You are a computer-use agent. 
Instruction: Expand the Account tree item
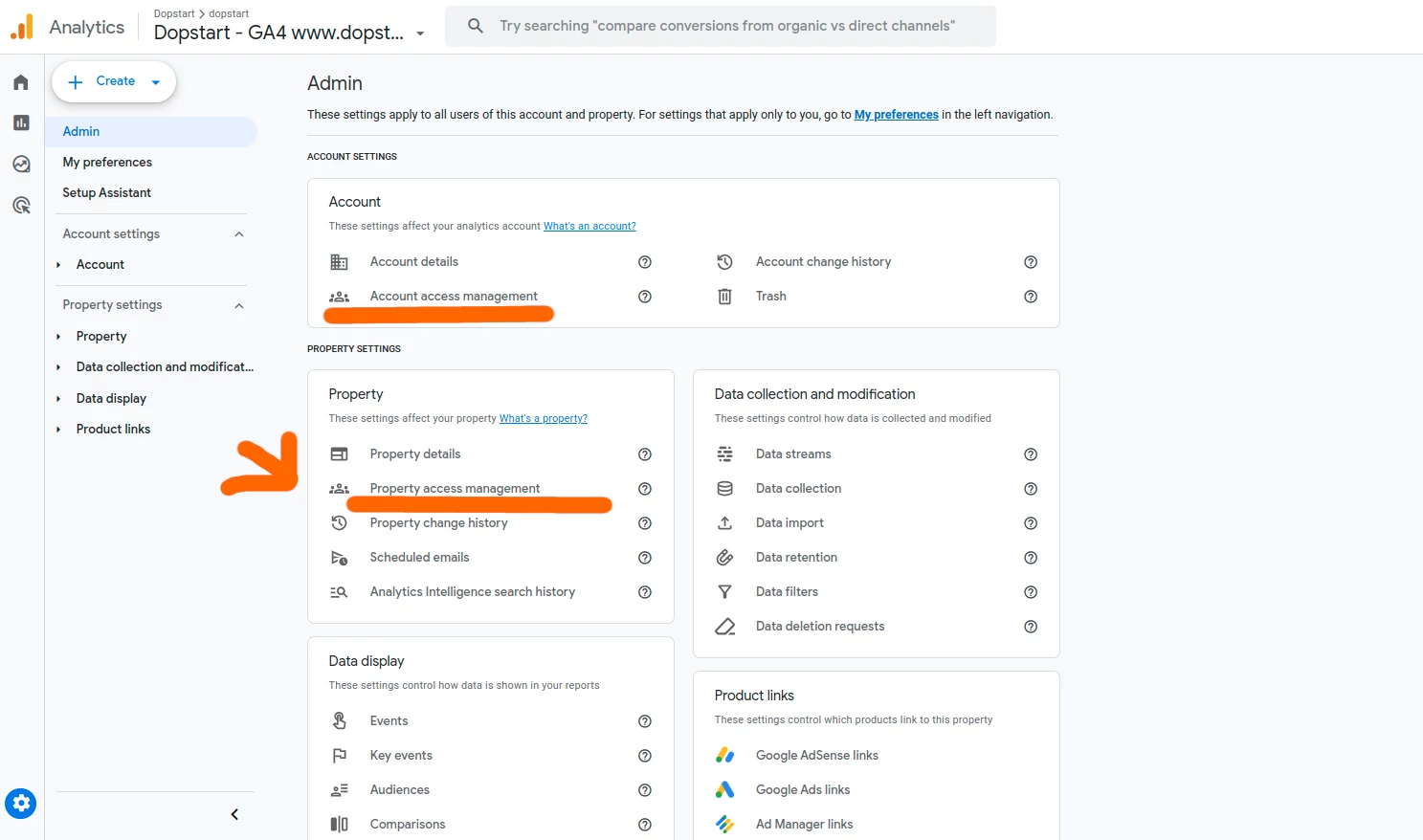pyautogui.click(x=58, y=265)
